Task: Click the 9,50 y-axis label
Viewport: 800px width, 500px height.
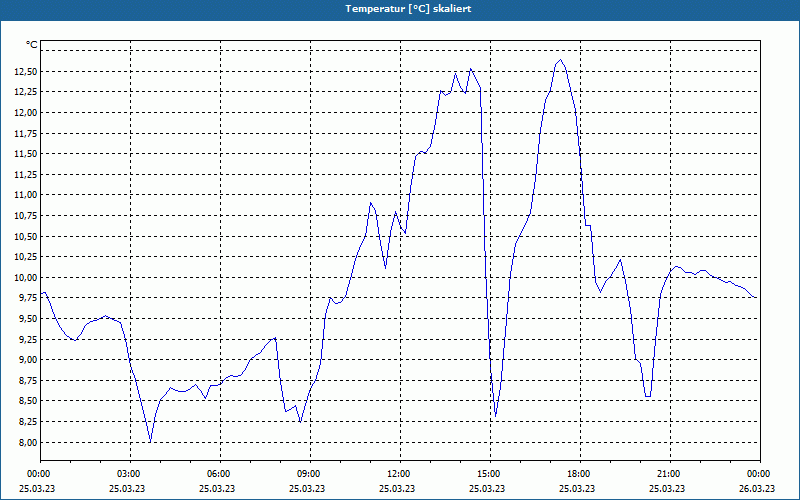Action: [28, 319]
